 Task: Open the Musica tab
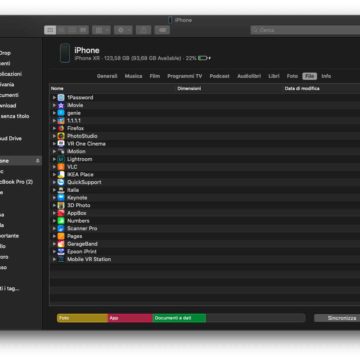133,76
